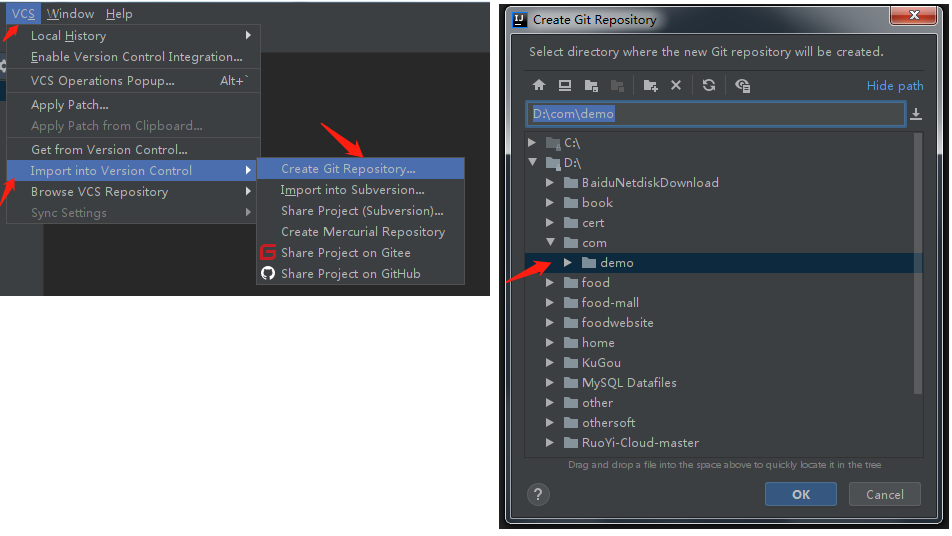This screenshot has height=536, width=952.
Task: Click Share Project on Gitee
Action: [361, 253]
